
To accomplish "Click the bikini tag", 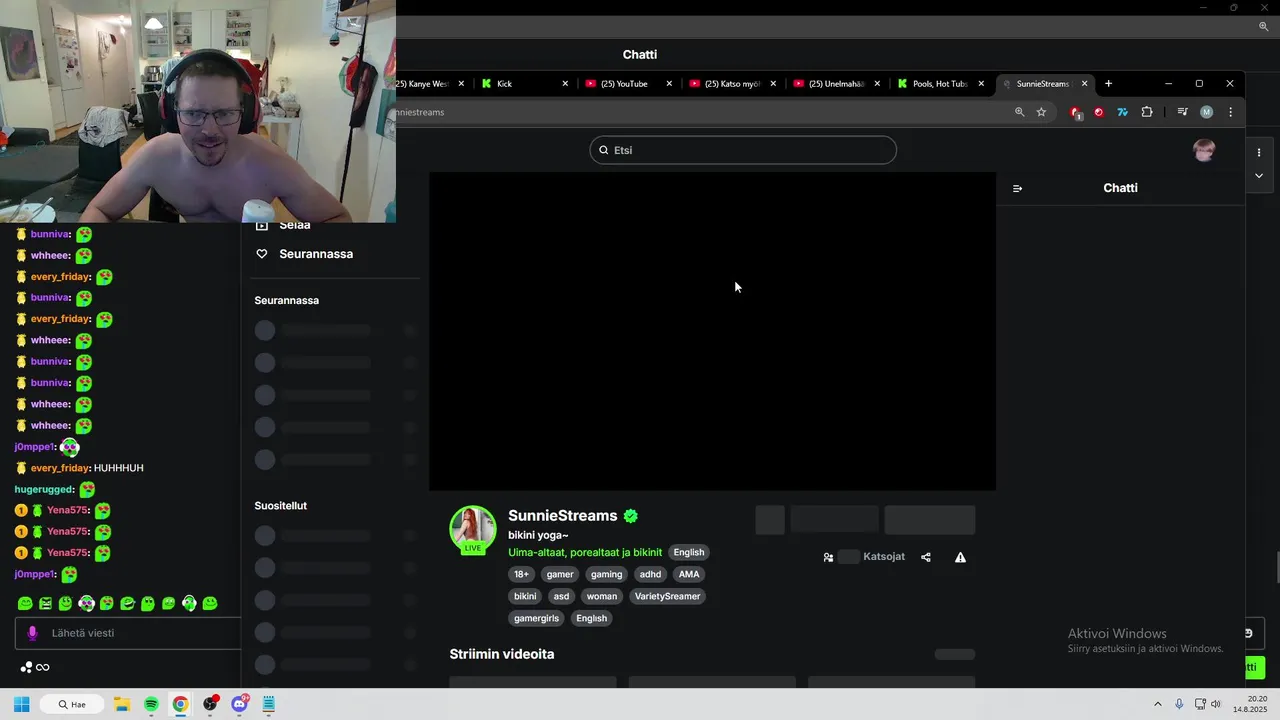I will pos(525,597).
